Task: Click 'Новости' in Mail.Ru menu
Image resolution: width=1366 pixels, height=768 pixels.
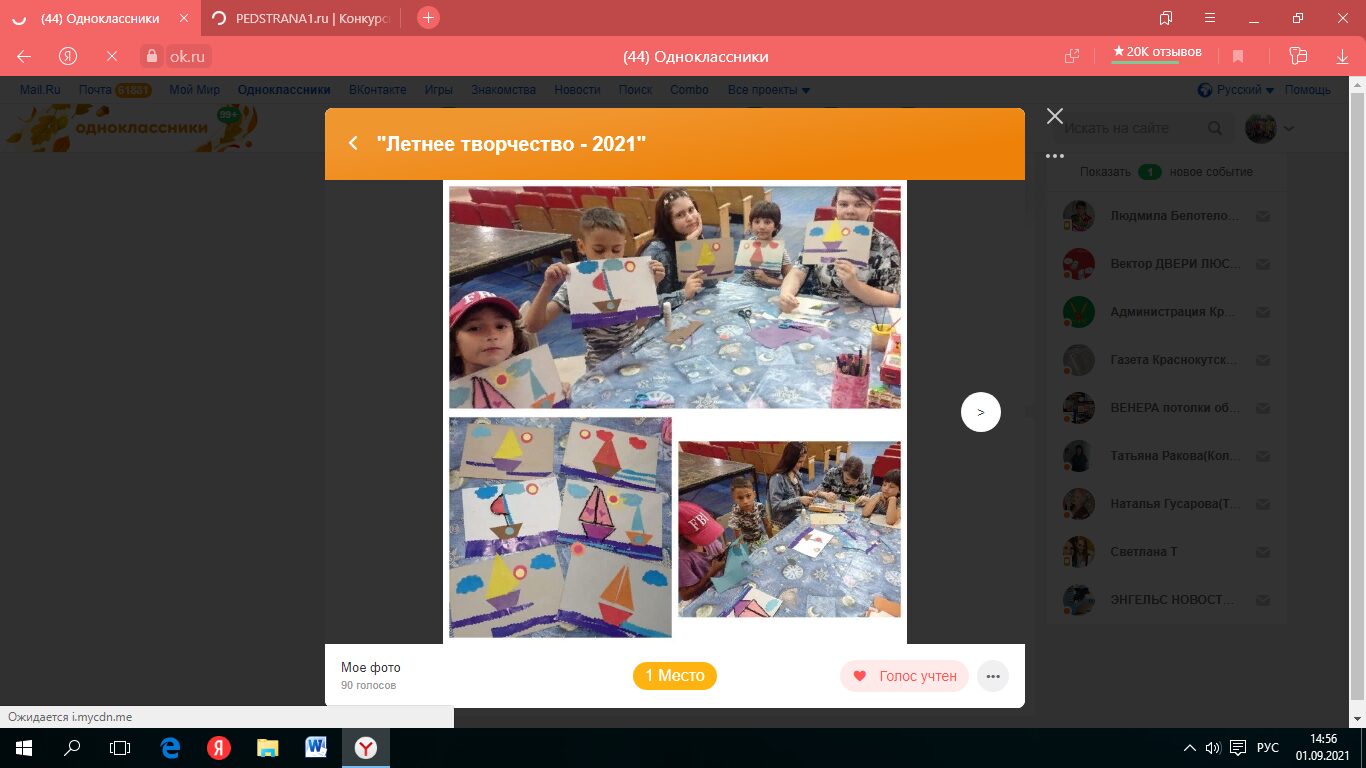Action: [577, 90]
